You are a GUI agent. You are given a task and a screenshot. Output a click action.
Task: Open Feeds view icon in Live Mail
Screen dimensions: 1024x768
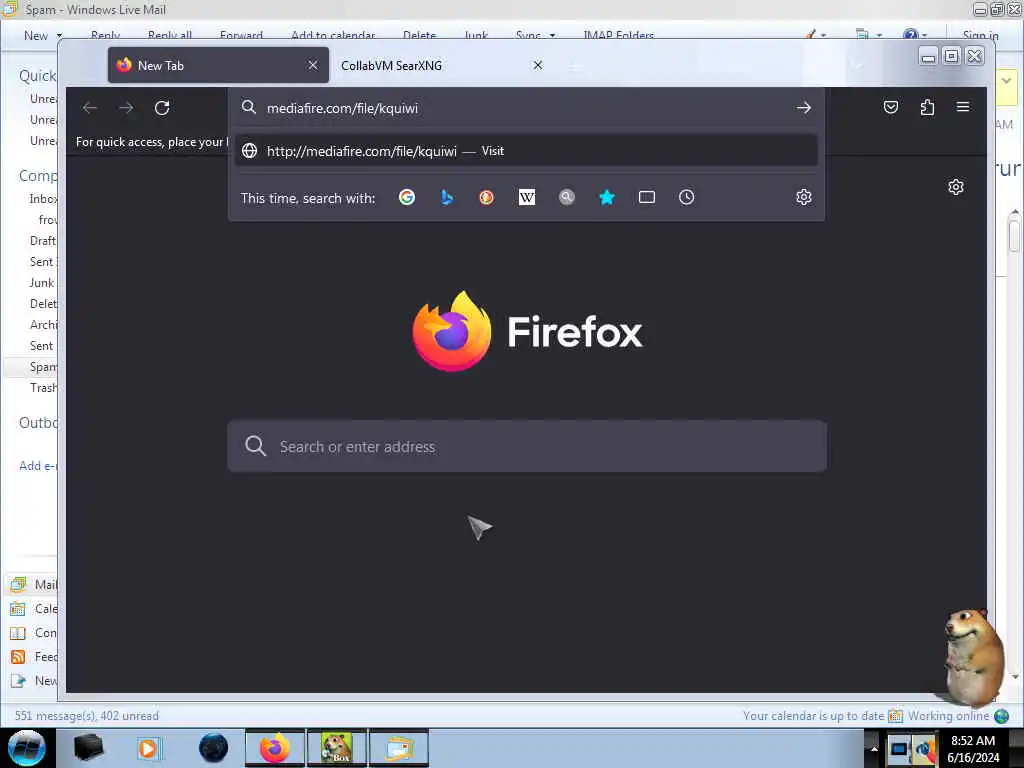(18, 657)
